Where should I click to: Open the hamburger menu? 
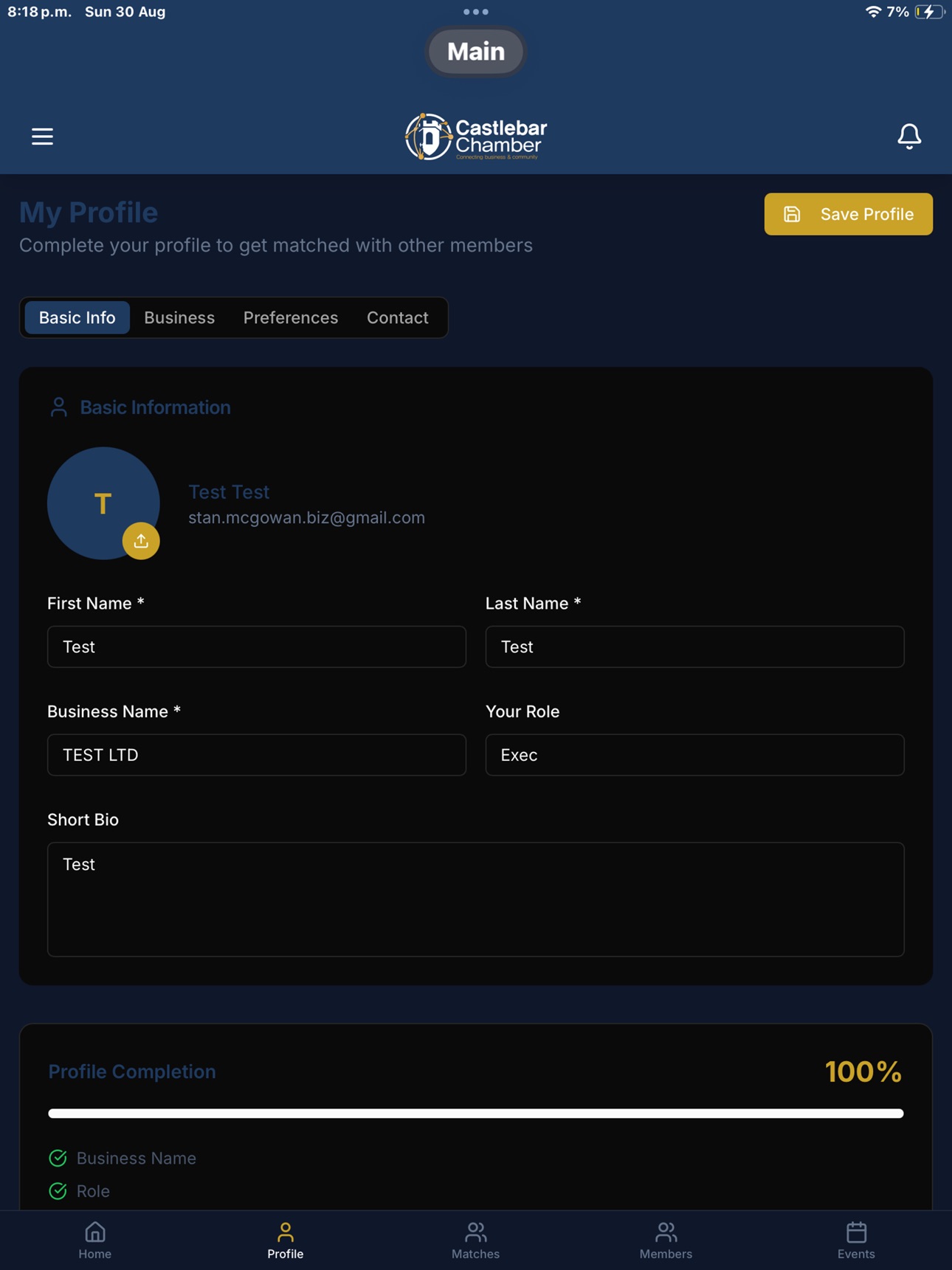coord(42,137)
